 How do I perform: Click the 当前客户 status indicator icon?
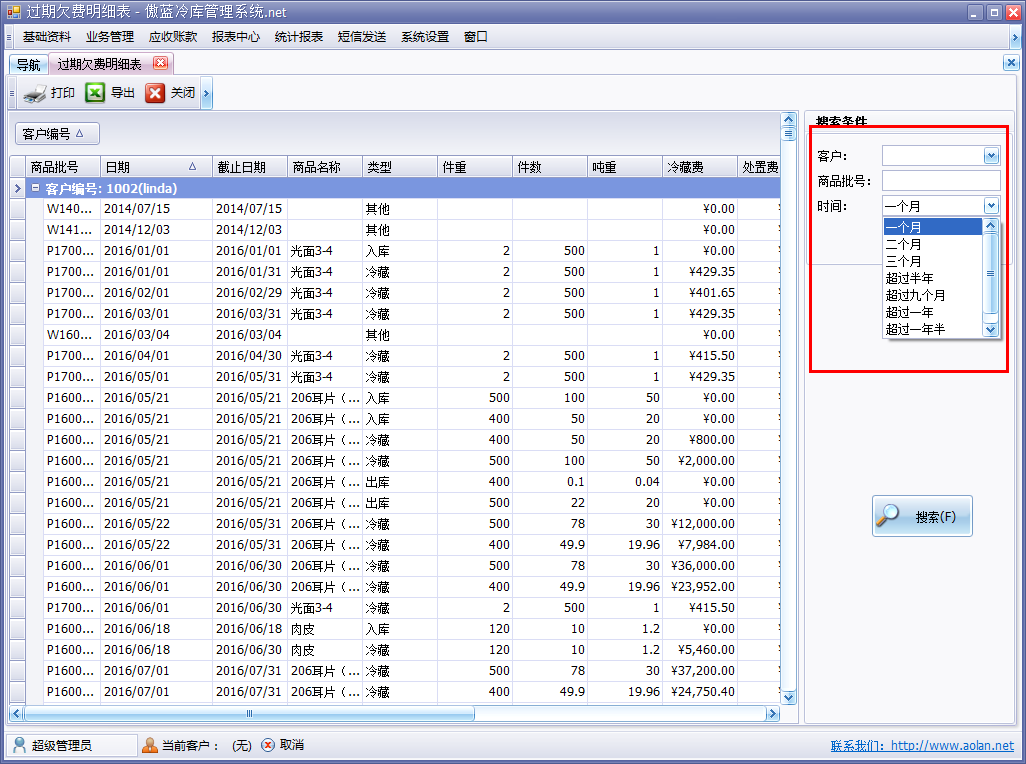click(150, 745)
